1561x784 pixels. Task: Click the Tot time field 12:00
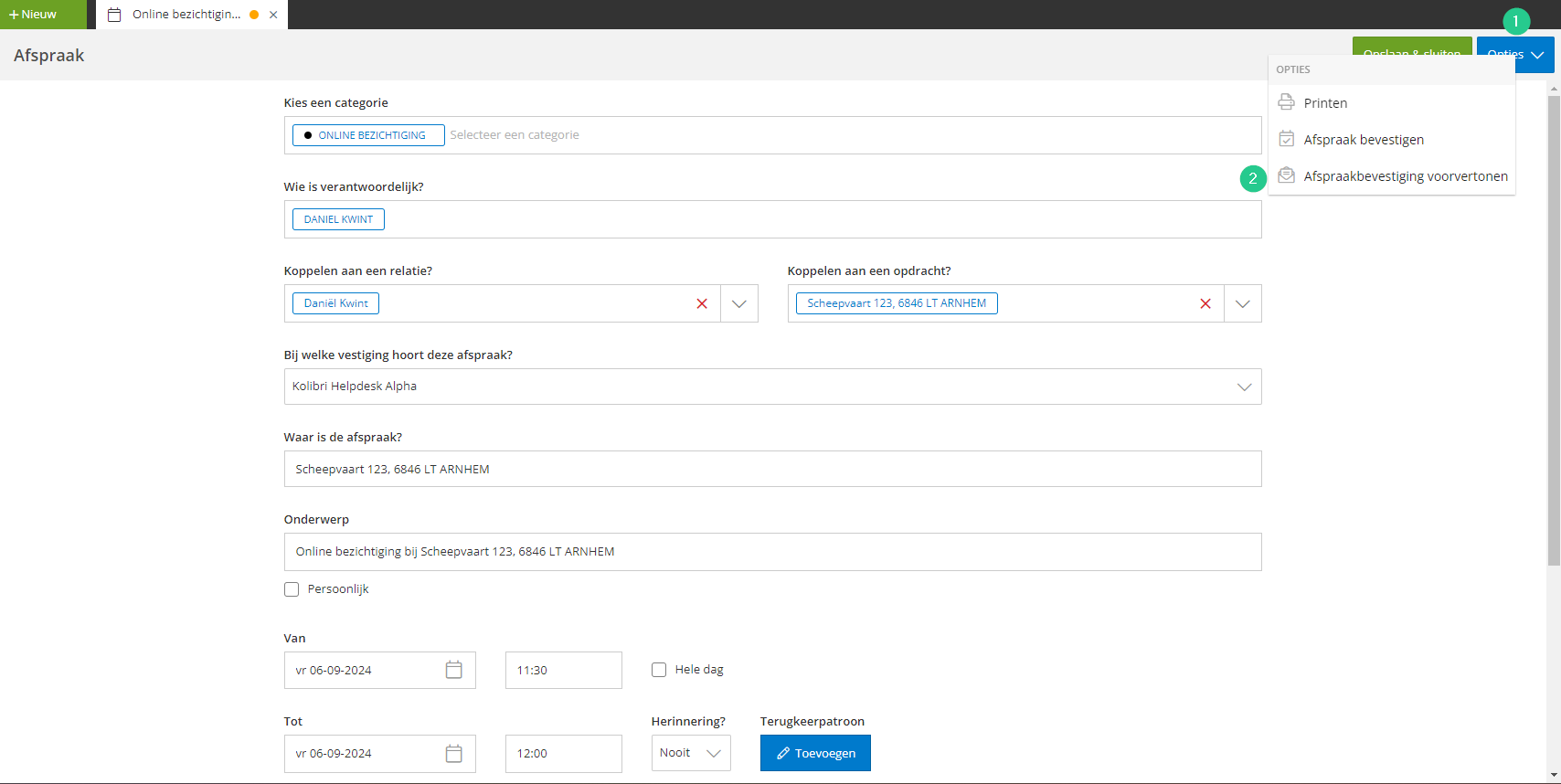563,754
